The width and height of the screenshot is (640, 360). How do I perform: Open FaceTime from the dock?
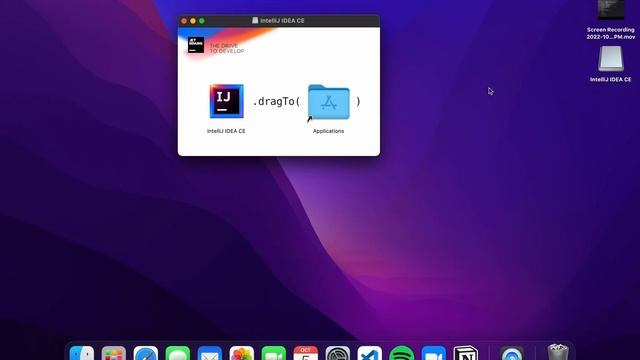(x=273, y=353)
